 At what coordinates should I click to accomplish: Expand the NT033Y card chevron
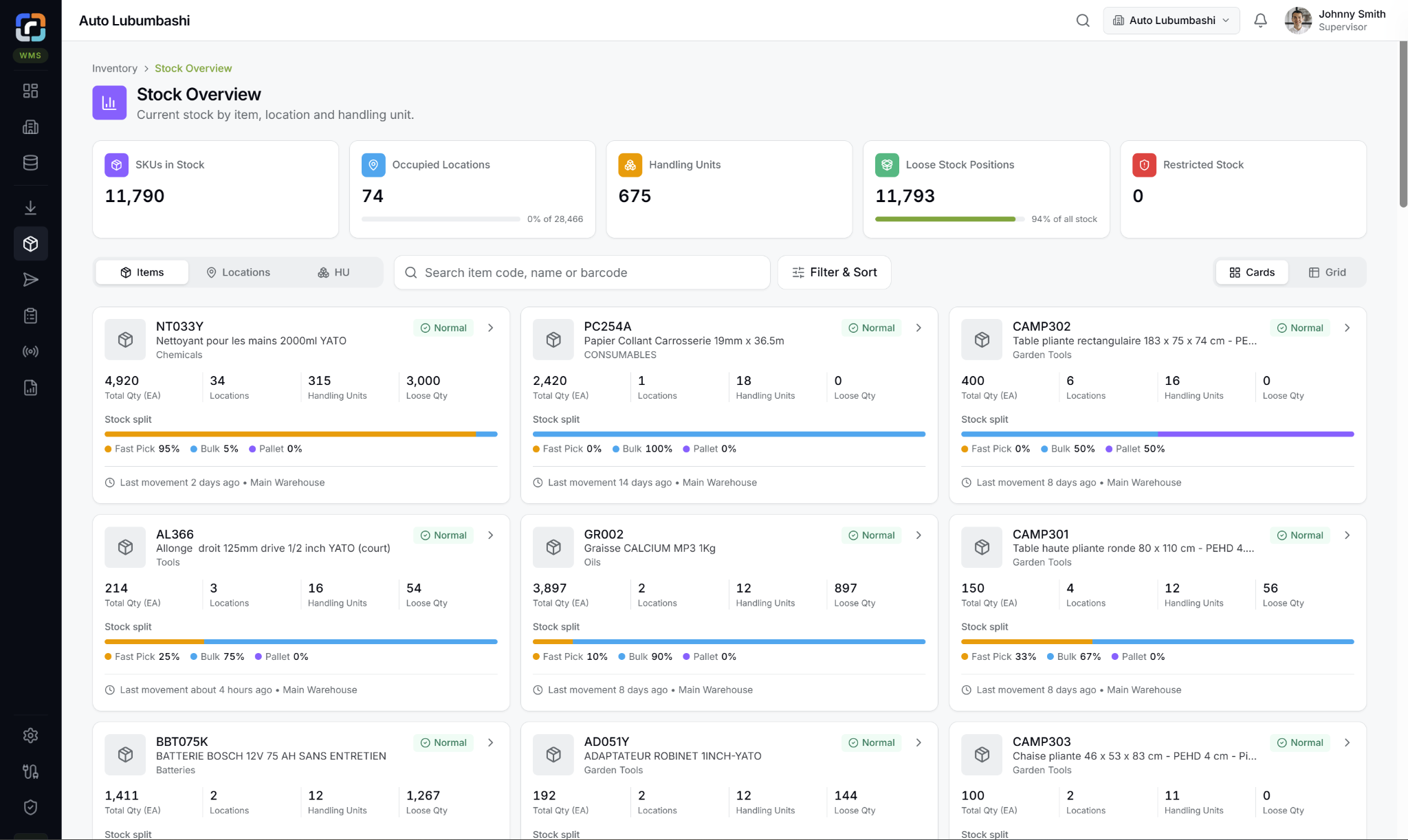[x=491, y=328]
